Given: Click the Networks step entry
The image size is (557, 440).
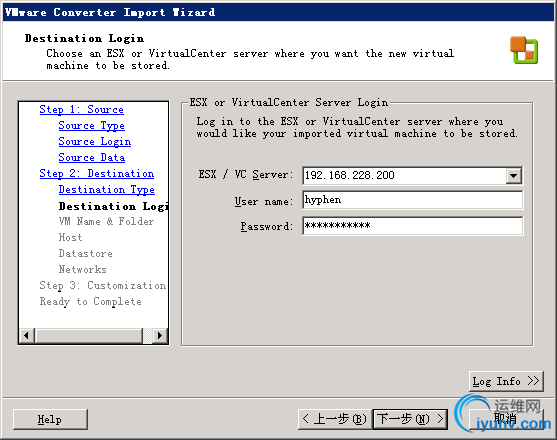Looking at the screenshot, I should tap(82, 269).
